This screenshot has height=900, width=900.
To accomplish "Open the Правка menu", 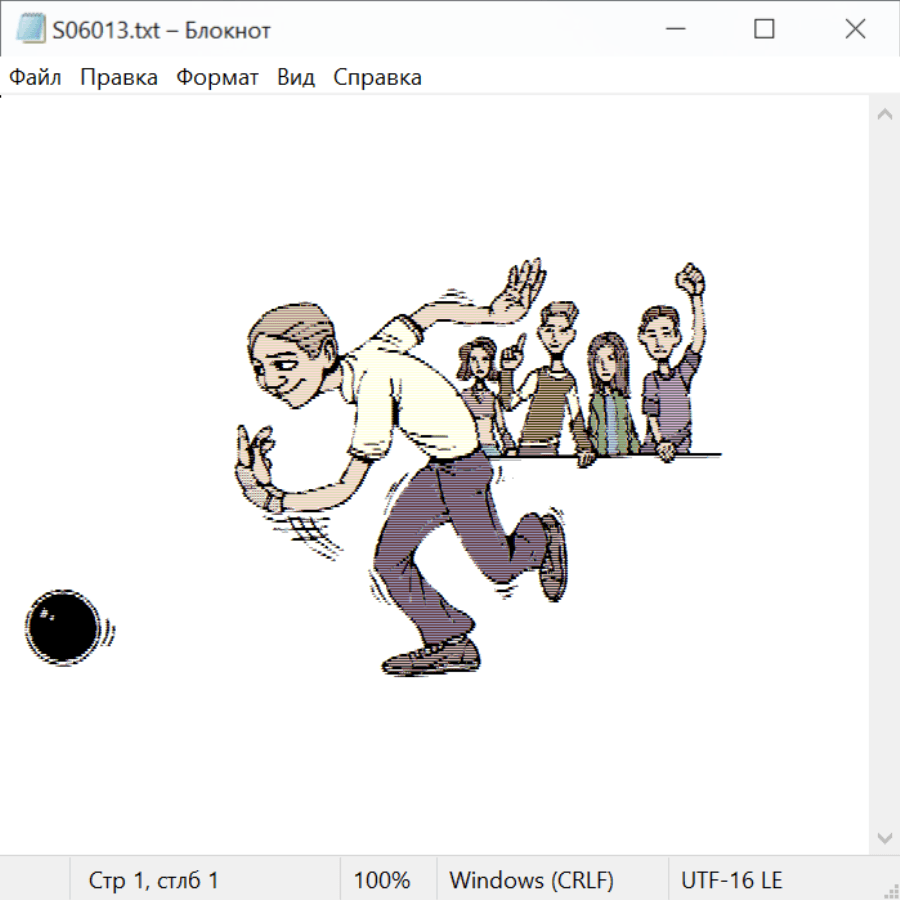I will (x=119, y=78).
